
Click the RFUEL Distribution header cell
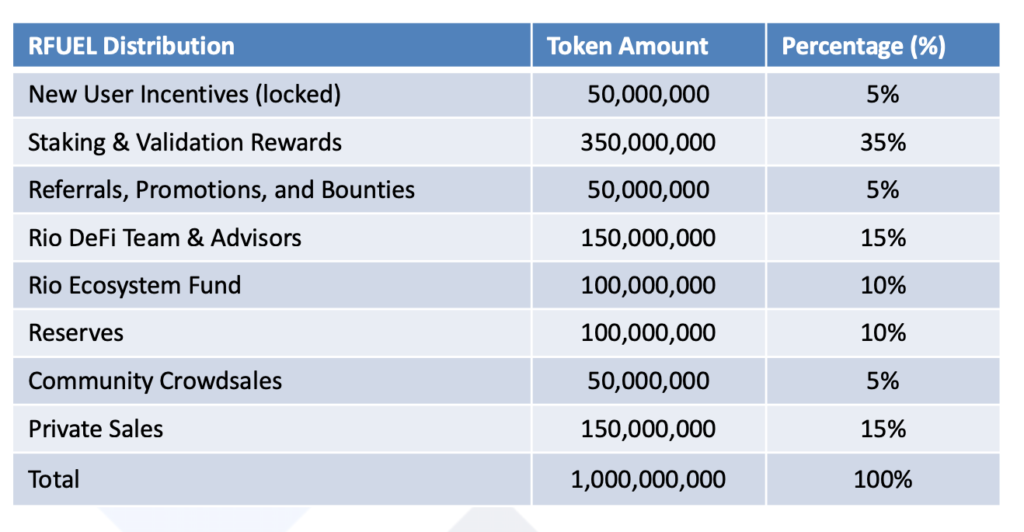pos(272,45)
